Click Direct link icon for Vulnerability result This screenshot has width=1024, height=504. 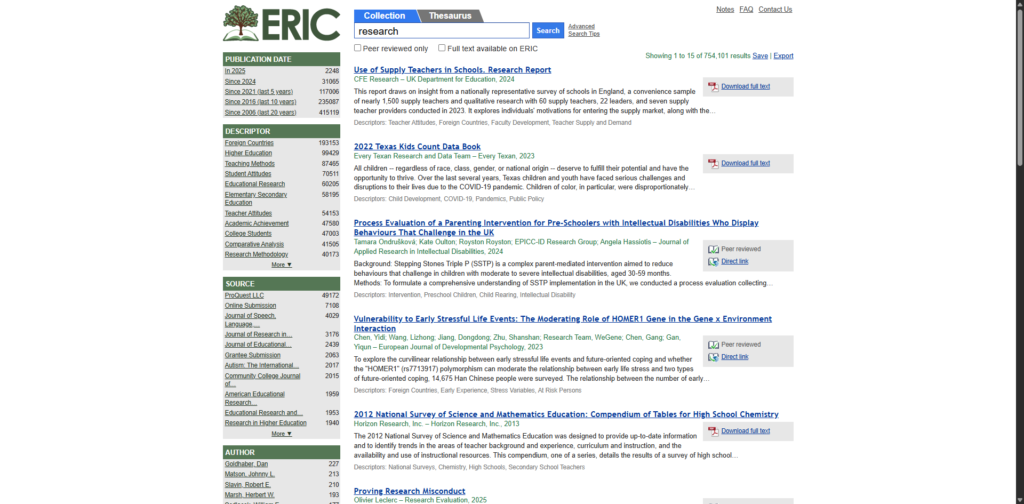coord(713,357)
